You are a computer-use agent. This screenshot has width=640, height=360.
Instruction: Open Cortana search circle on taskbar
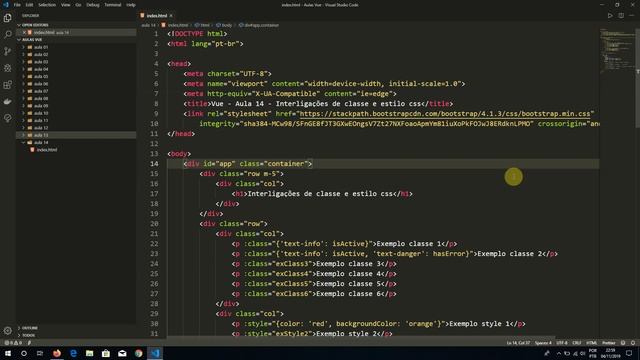24,353
